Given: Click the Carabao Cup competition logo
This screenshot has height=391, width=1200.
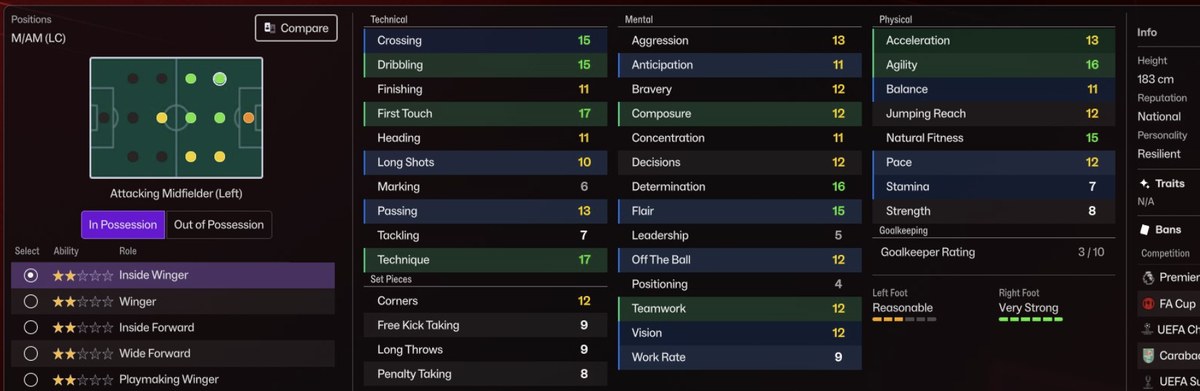Looking at the screenshot, I should [1148, 355].
